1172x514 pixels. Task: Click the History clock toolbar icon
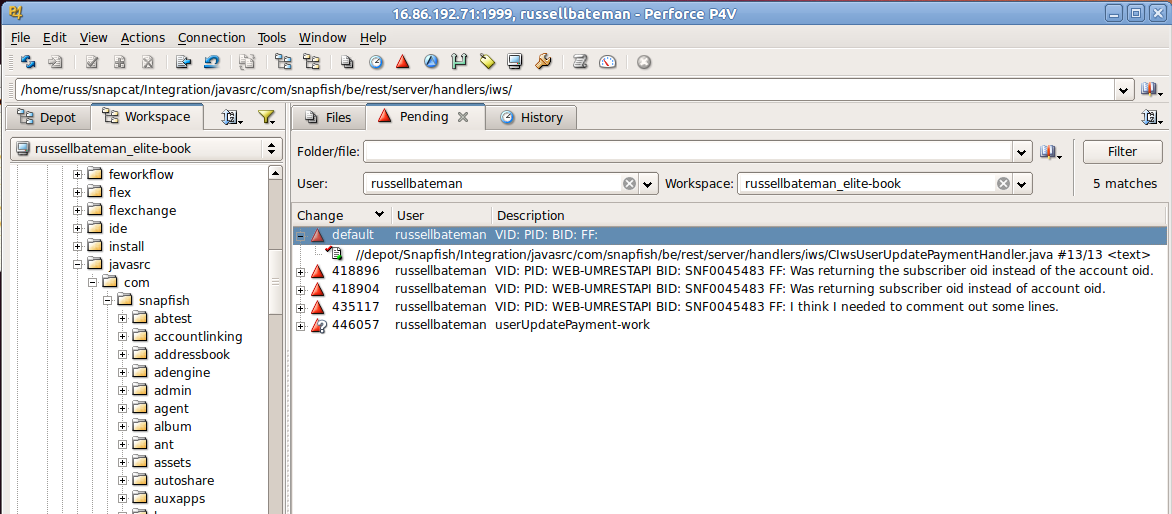coord(375,62)
